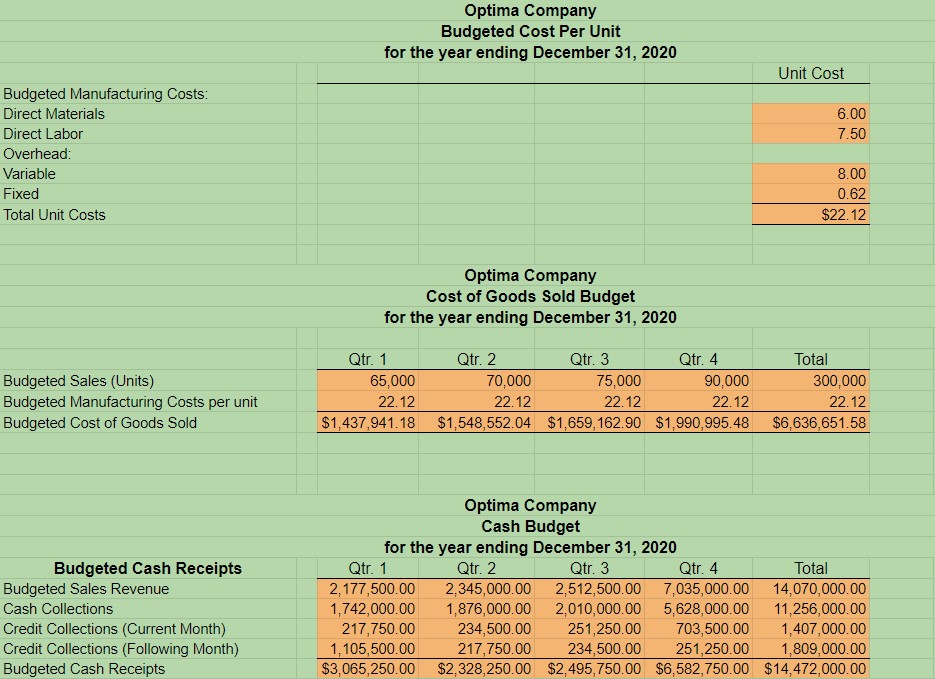Select the 90,000 units under Qtr. 4
Viewport: 935px width, 679px height.
pos(697,380)
